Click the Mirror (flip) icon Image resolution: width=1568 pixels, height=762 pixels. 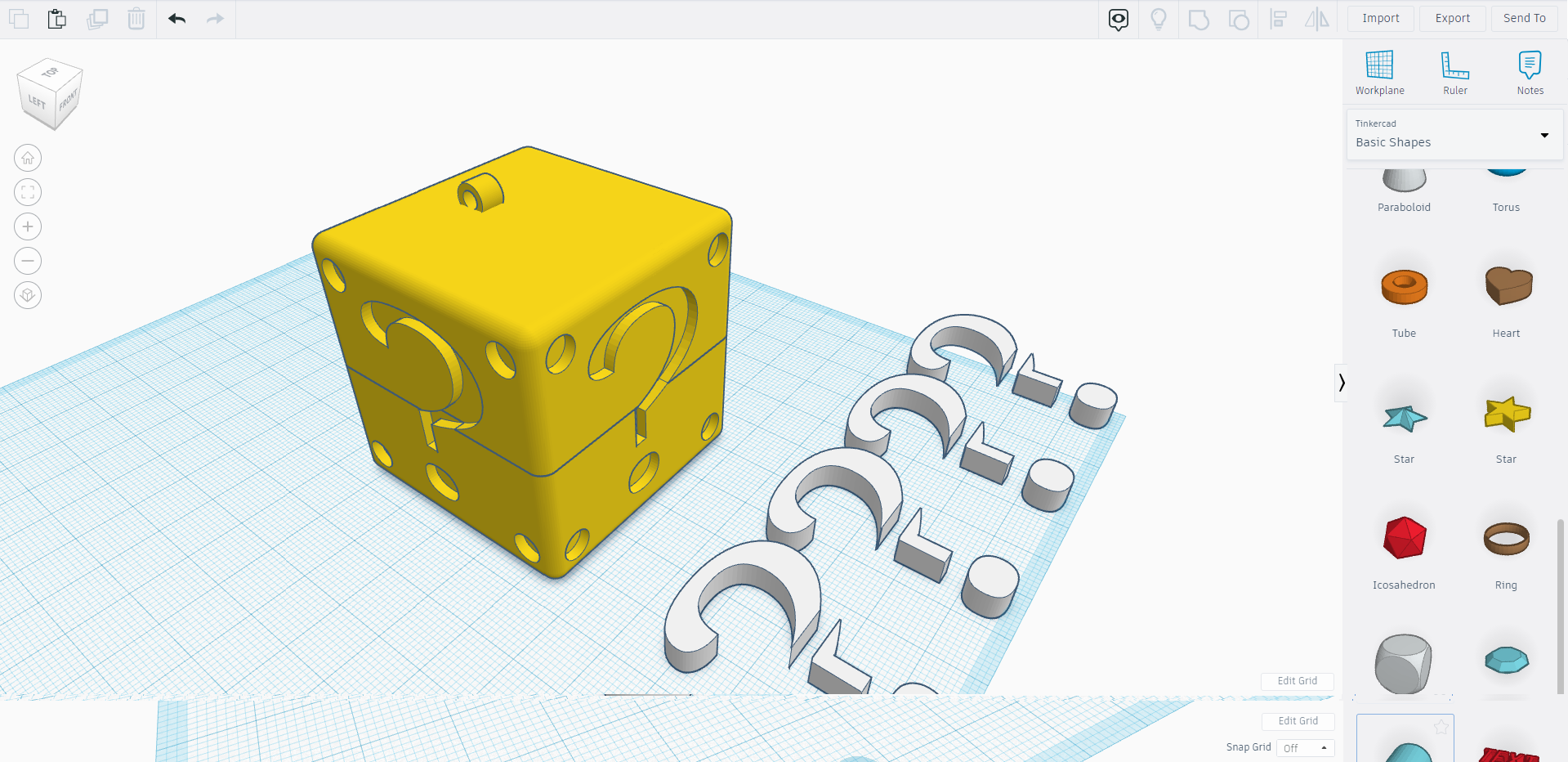pyautogui.click(x=1317, y=18)
